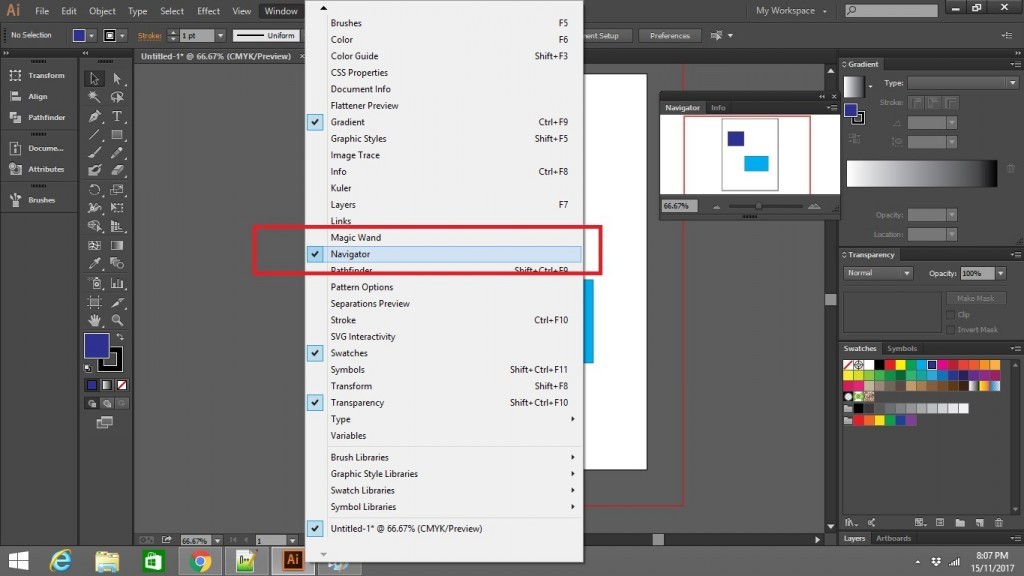The width and height of the screenshot is (1024, 576).
Task: Switch to Gradient fill mode
Action: click(106, 385)
